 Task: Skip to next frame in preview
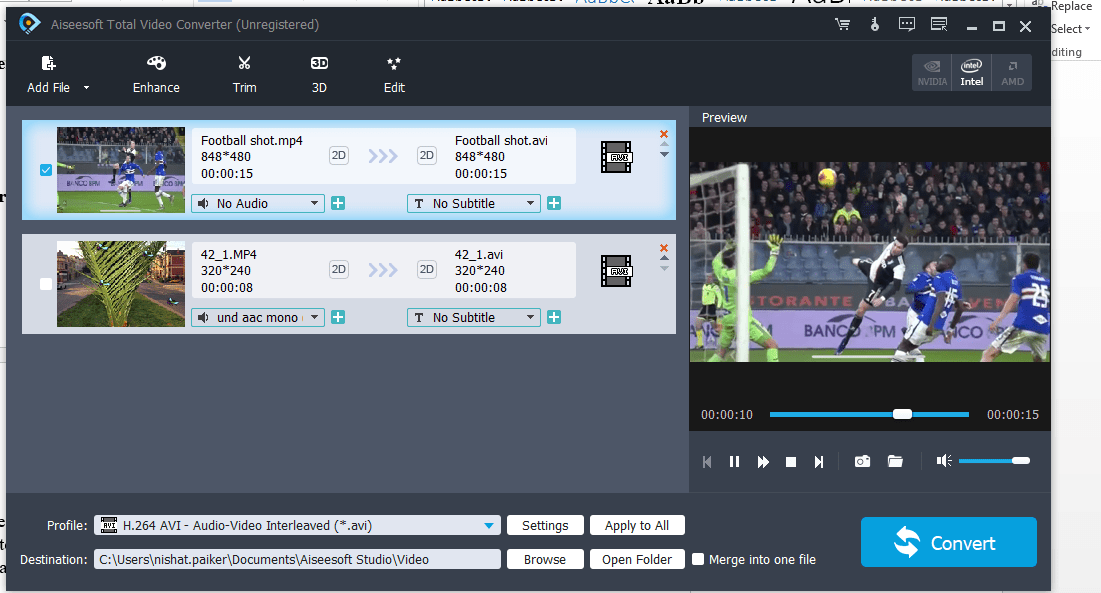click(x=819, y=462)
